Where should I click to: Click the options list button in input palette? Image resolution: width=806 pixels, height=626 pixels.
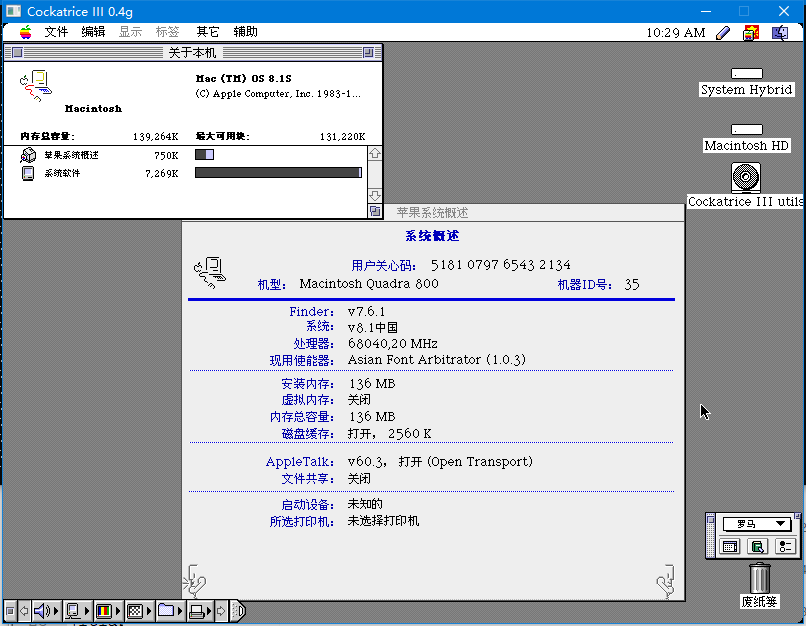[x=785, y=546]
